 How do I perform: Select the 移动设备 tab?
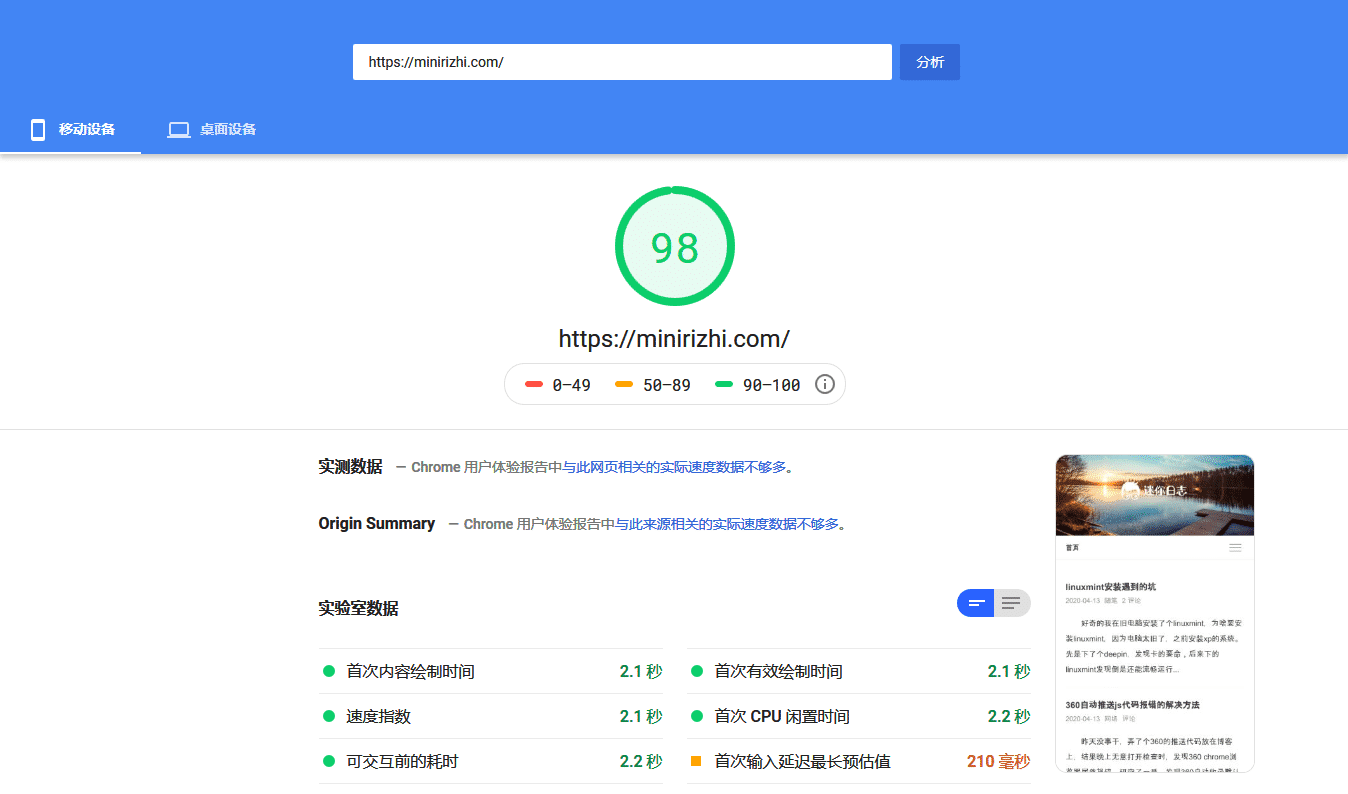[71, 129]
